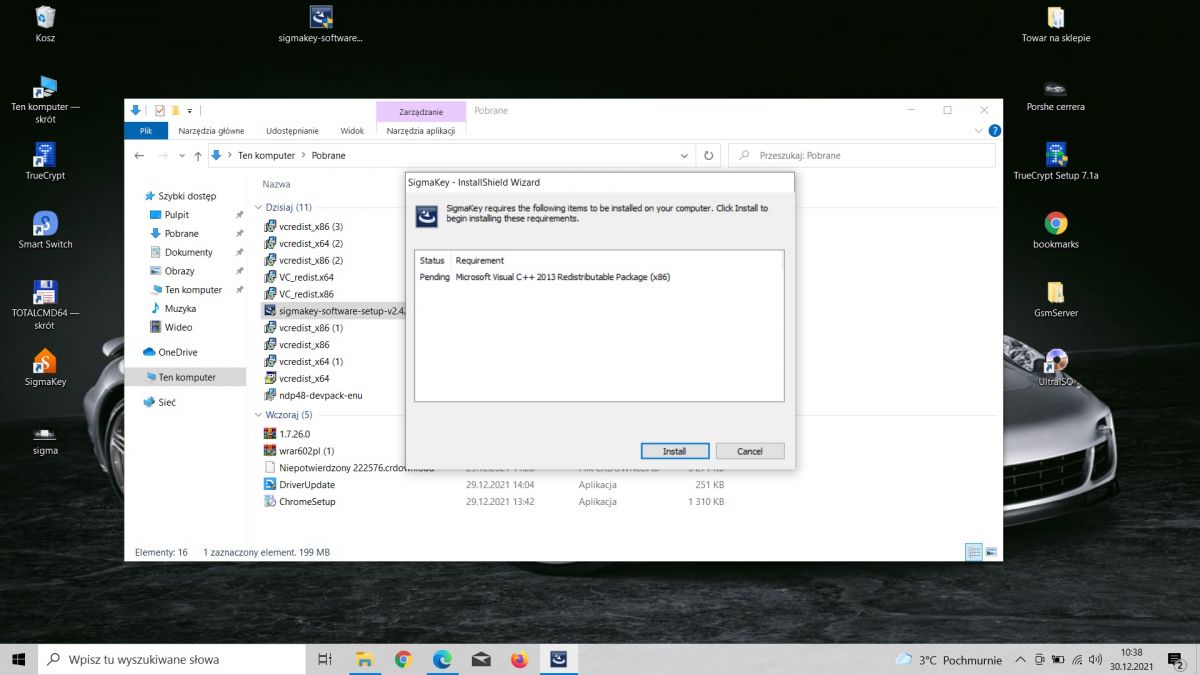Open Firefox from the taskbar
The height and width of the screenshot is (675, 1200).
(x=518, y=659)
